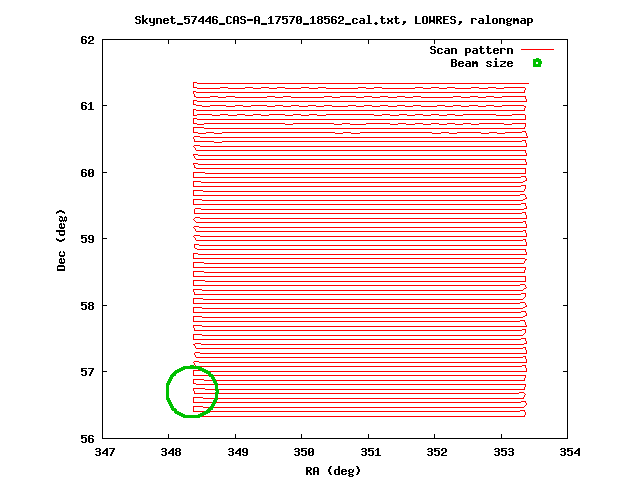
Task: Click the RA axis tick label 350
Action: click(304, 452)
